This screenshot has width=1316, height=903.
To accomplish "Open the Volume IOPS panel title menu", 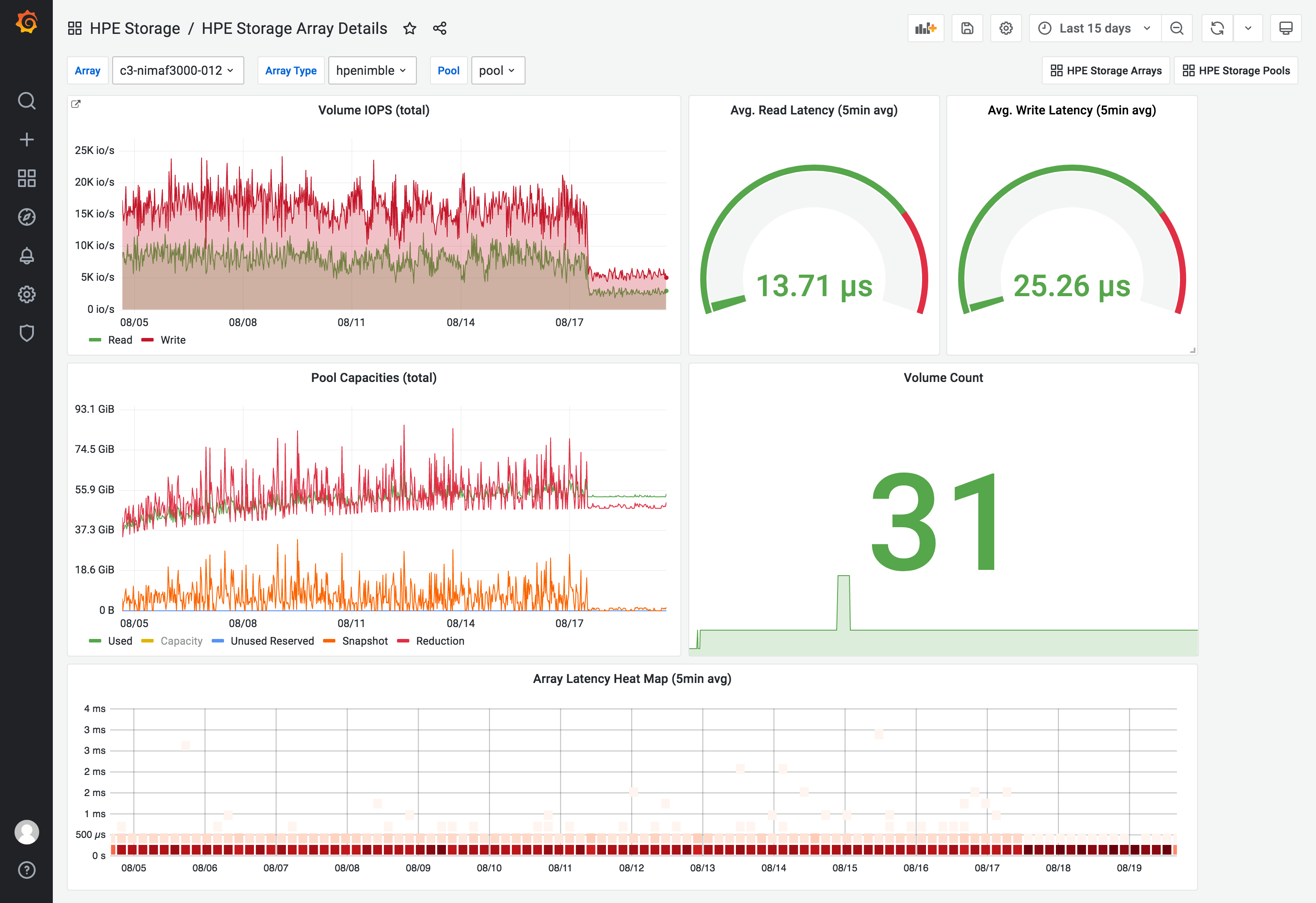I will (x=373, y=110).
